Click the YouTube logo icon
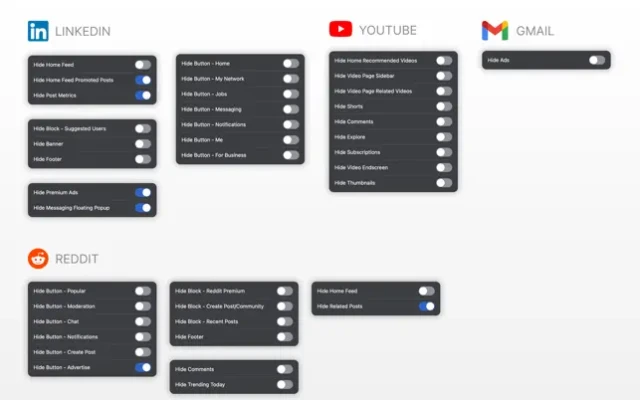This screenshot has width=640, height=400. coord(341,30)
